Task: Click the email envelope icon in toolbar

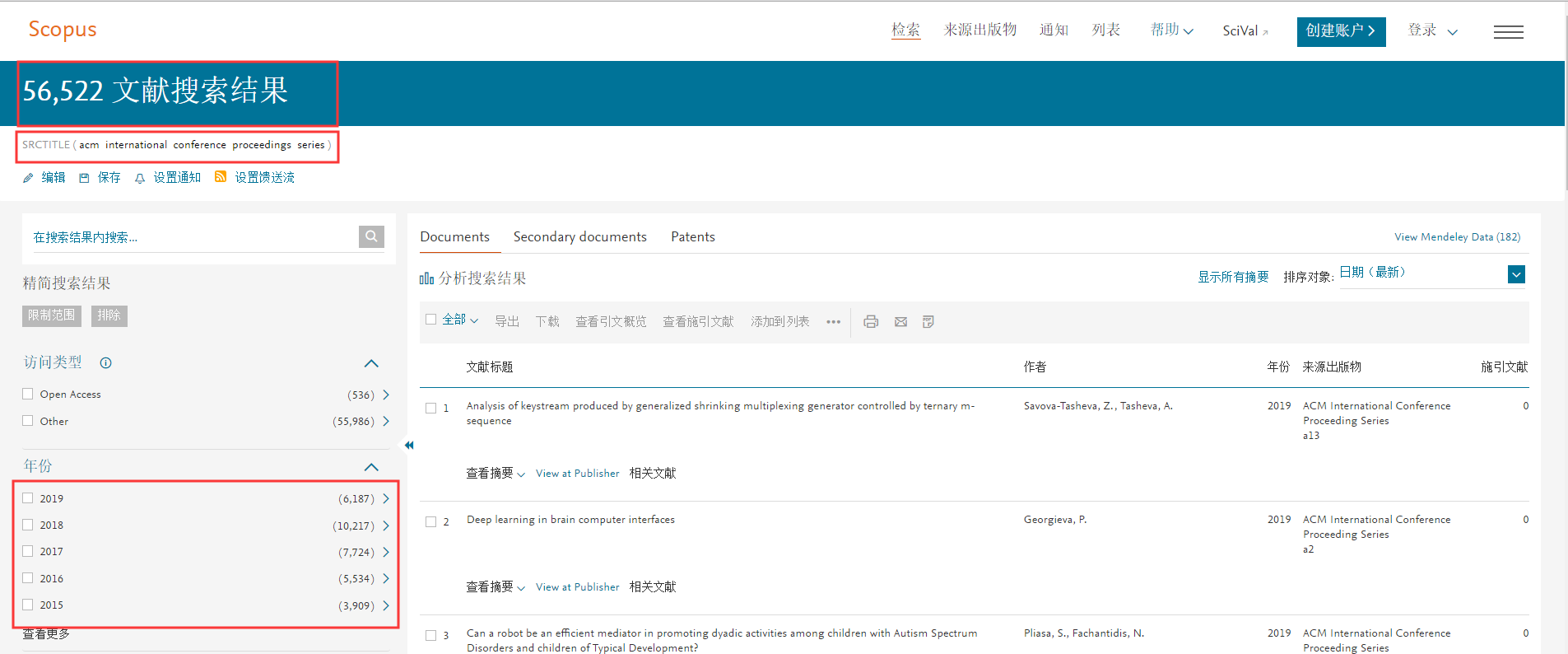Action: click(x=901, y=322)
